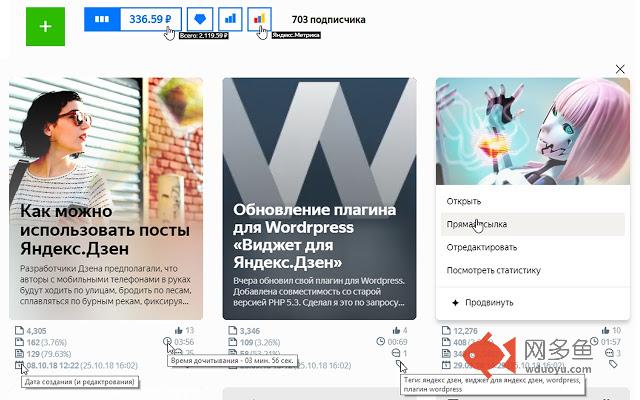This screenshot has width=640, height=400.
Task: Click the comment bubble icon beside 1
Action: click(396, 353)
